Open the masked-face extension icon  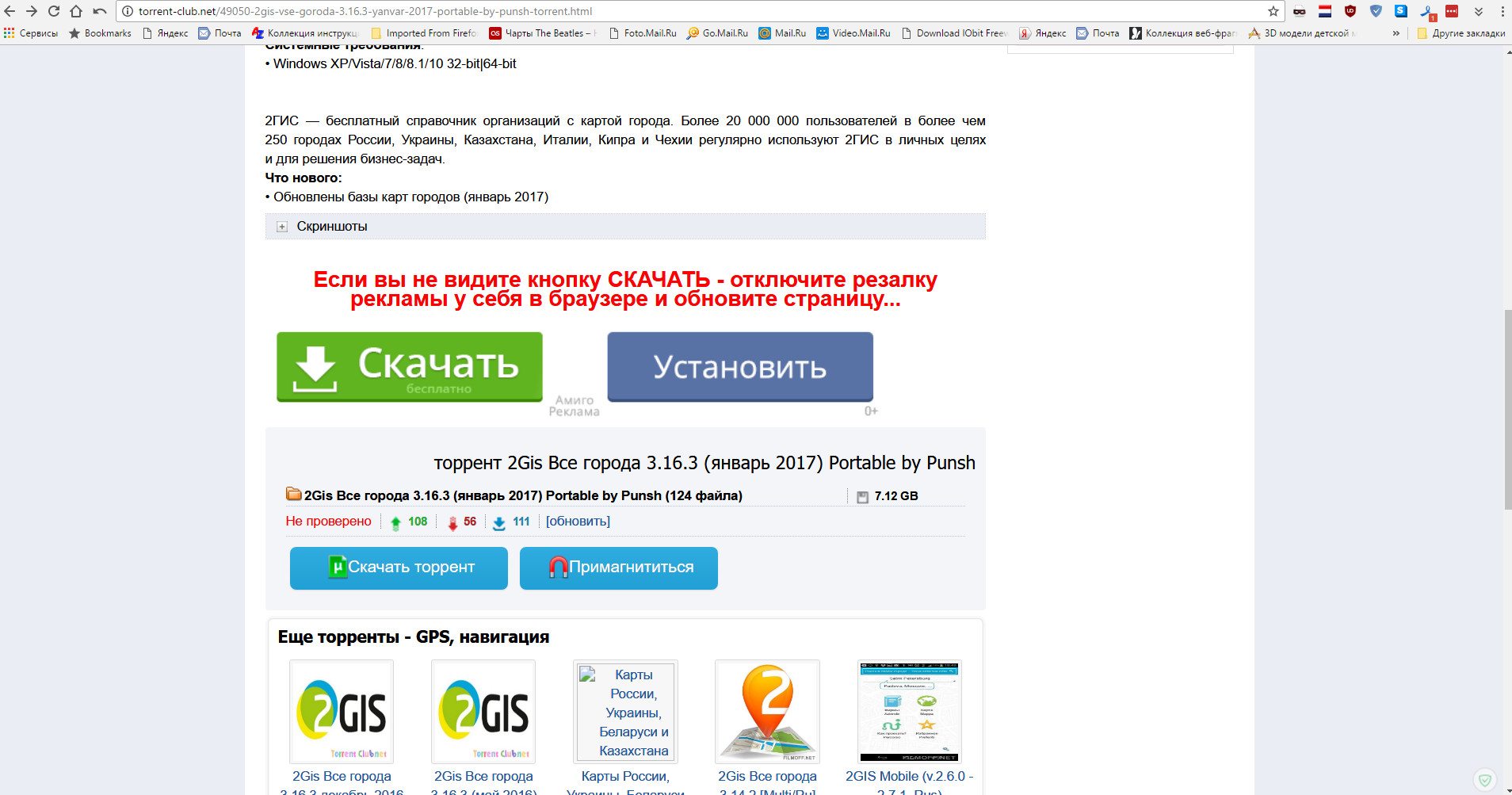point(1300,11)
